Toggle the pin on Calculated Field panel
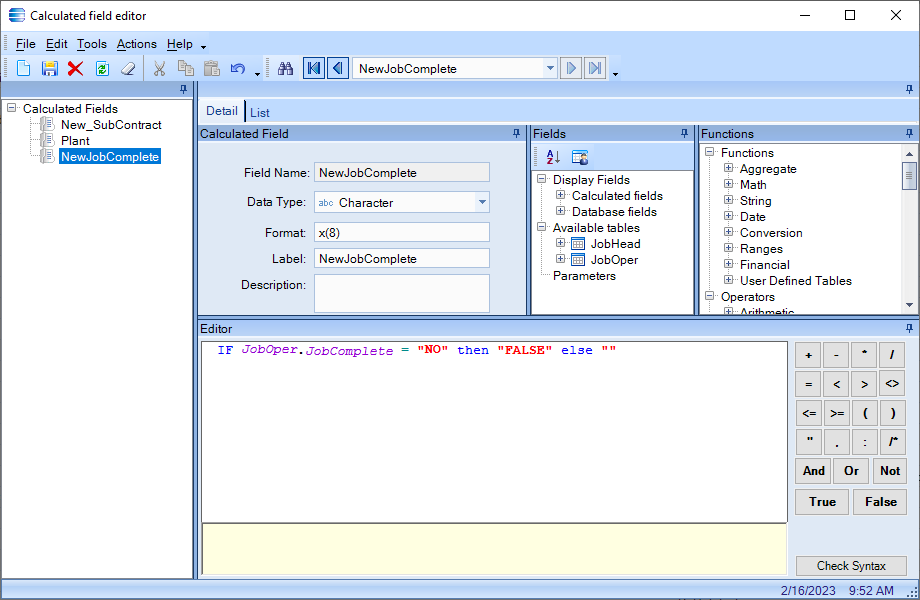 pos(516,134)
